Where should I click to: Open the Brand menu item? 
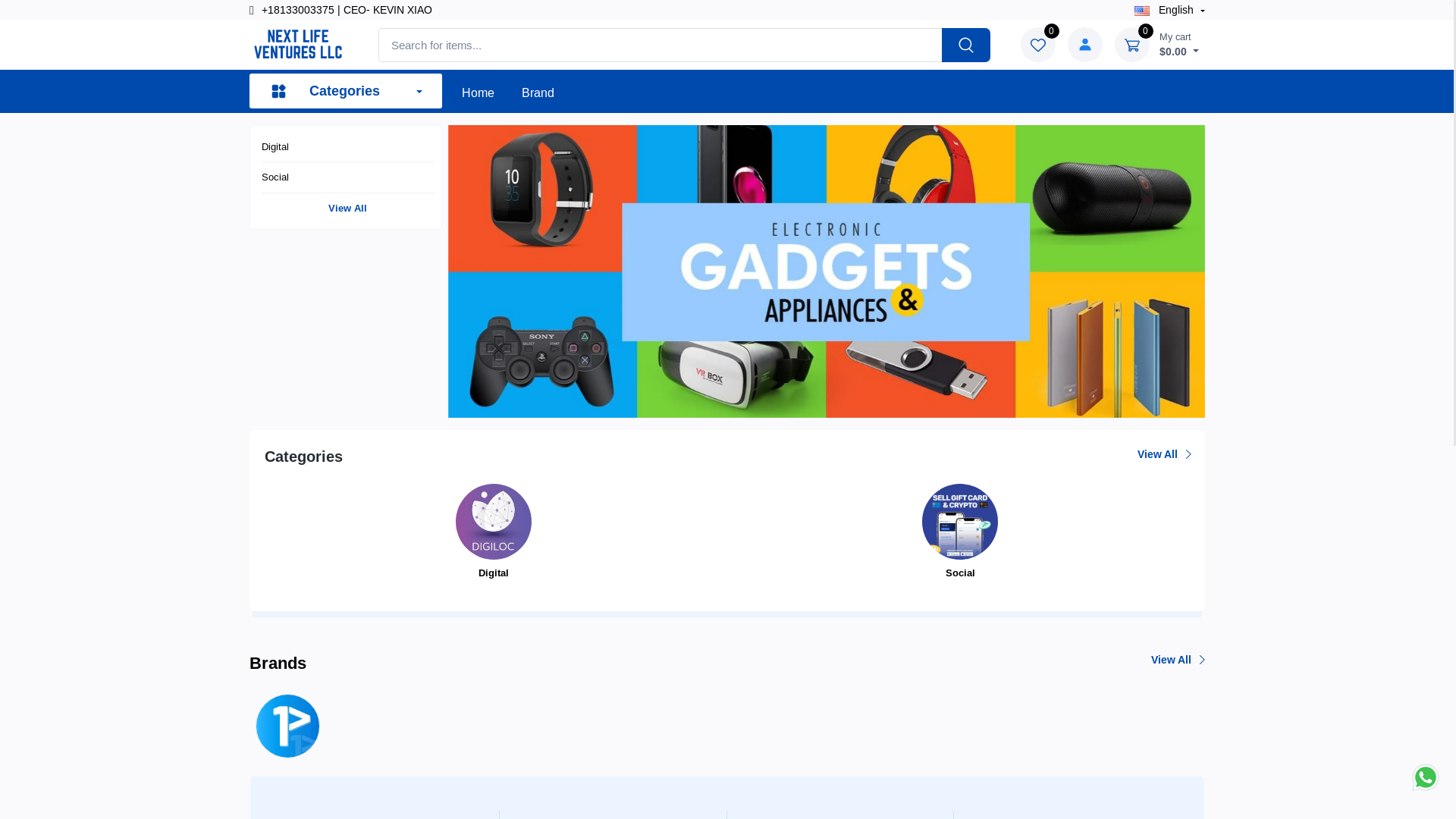pyautogui.click(x=538, y=93)
